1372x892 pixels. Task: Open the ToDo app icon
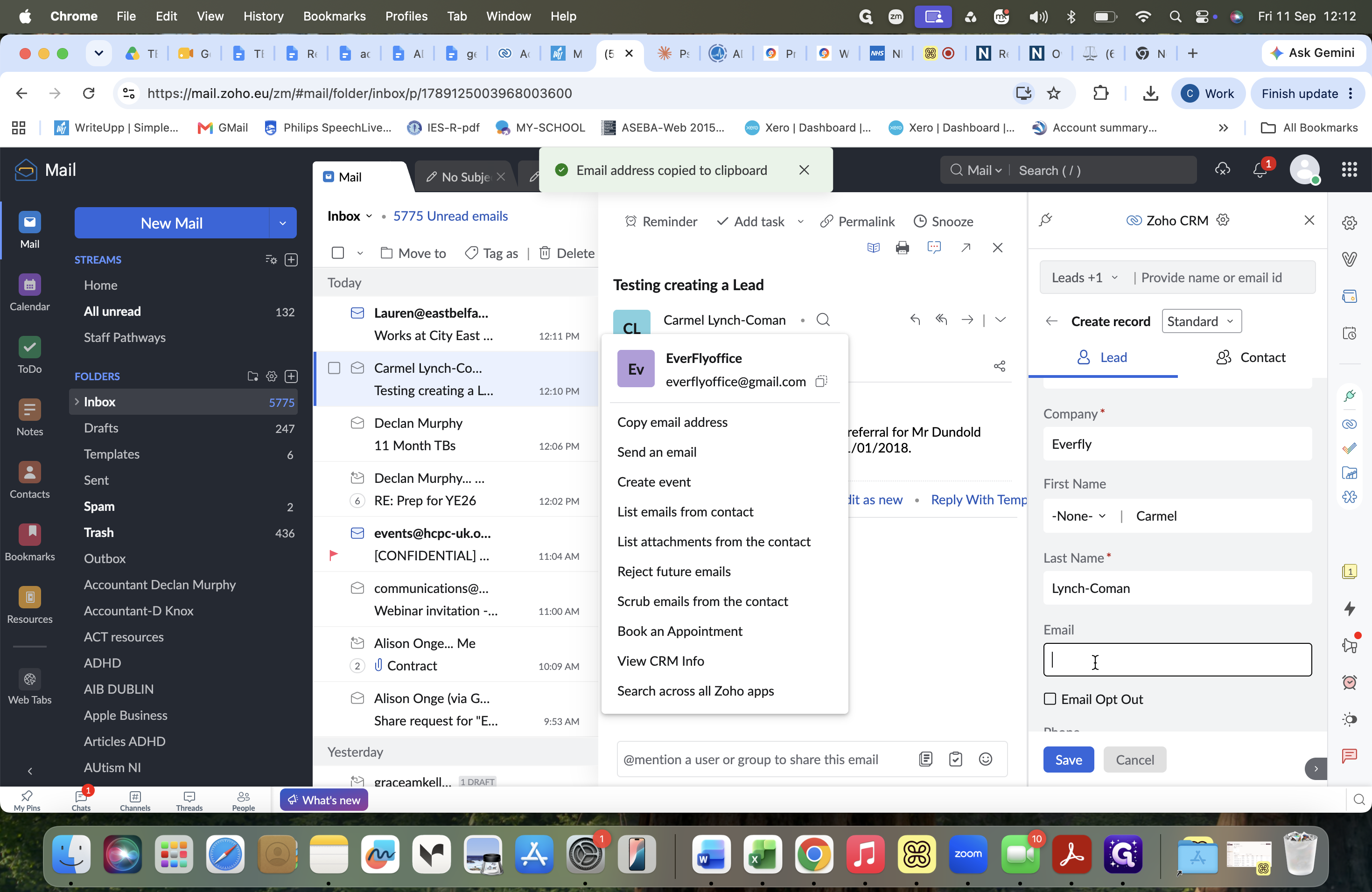[29, 355]
